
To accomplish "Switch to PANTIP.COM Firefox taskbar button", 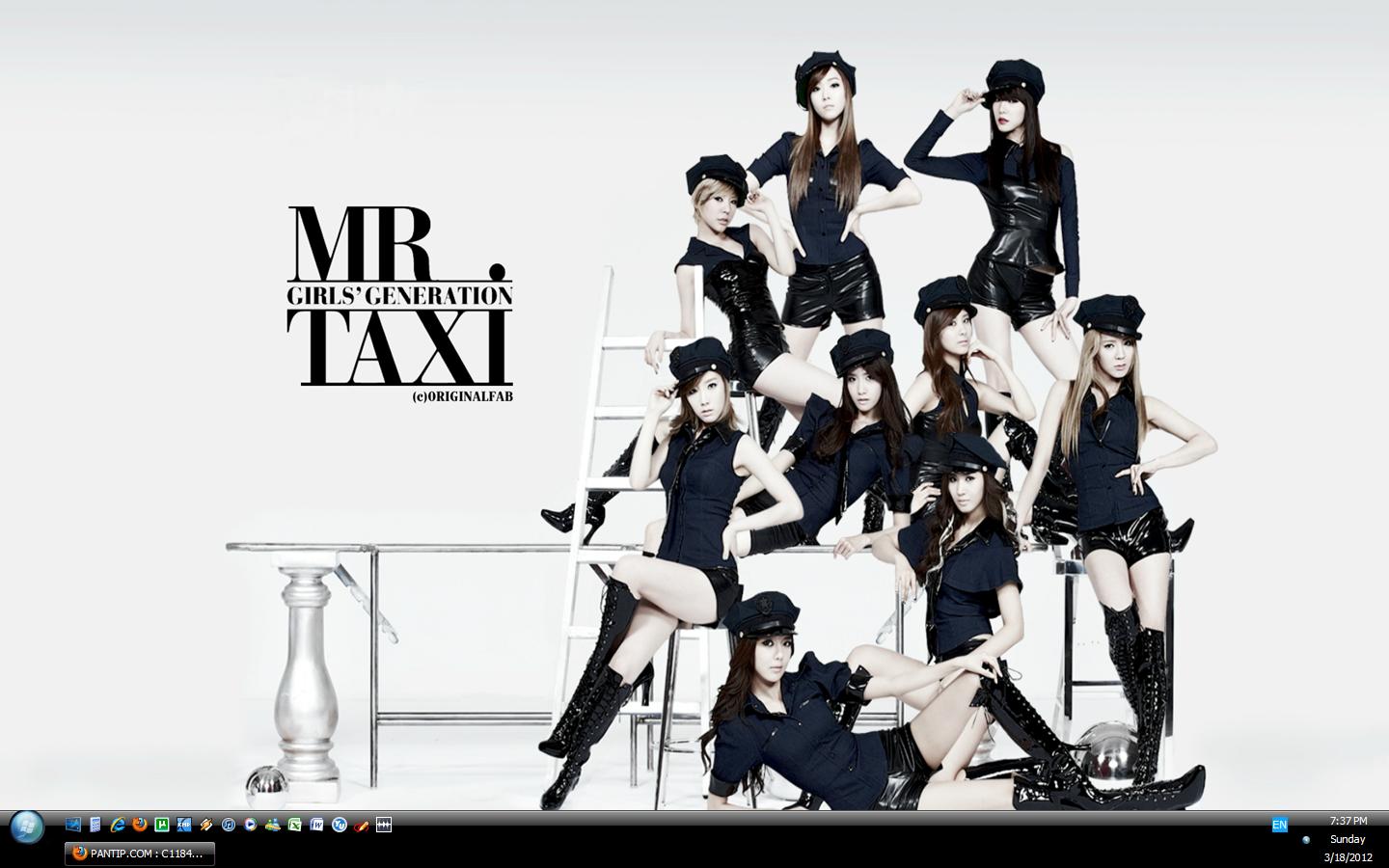I will [140, 854].
